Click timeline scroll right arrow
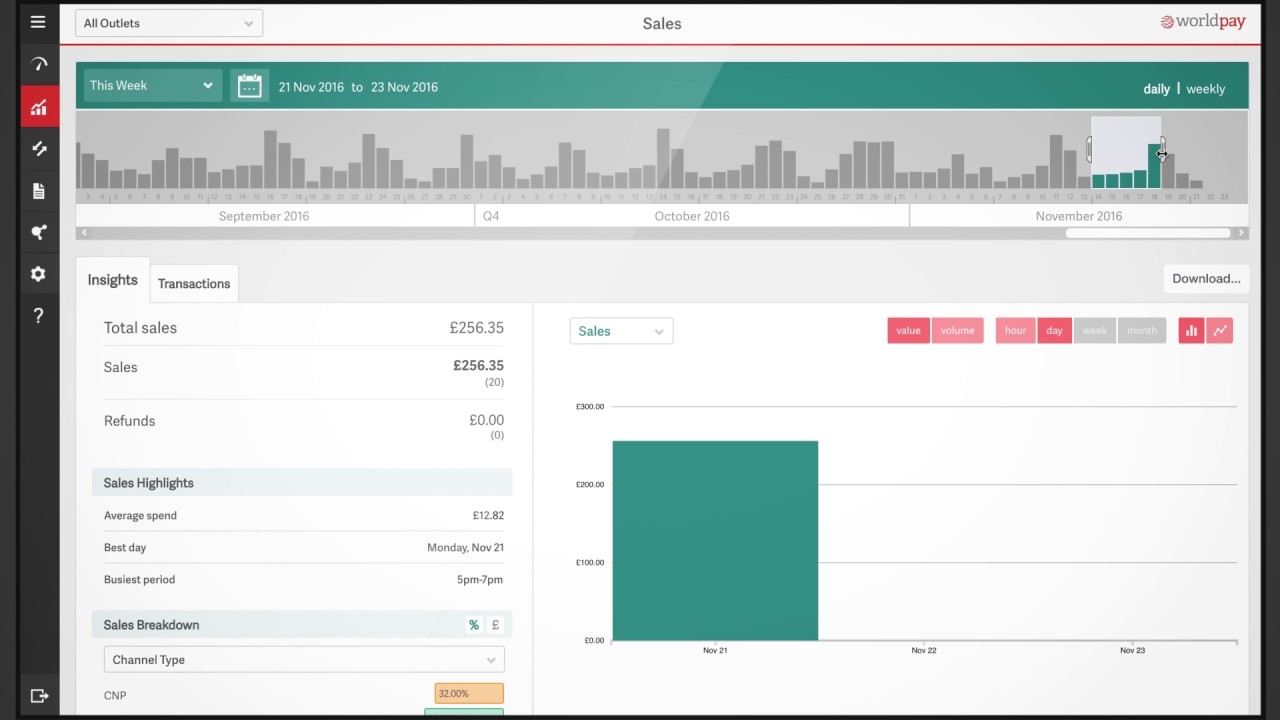 [1241, 233]
